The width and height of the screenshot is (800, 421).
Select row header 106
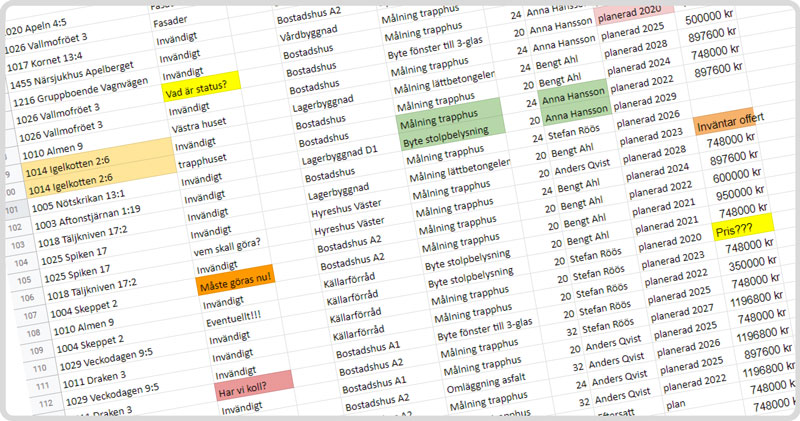27,298
